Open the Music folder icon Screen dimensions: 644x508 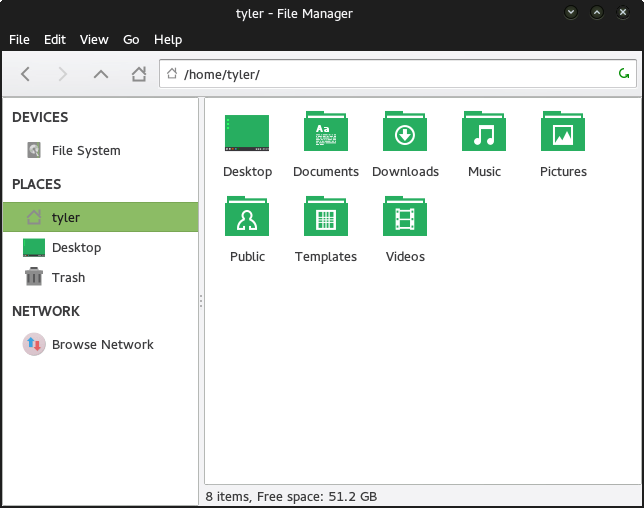484,131
